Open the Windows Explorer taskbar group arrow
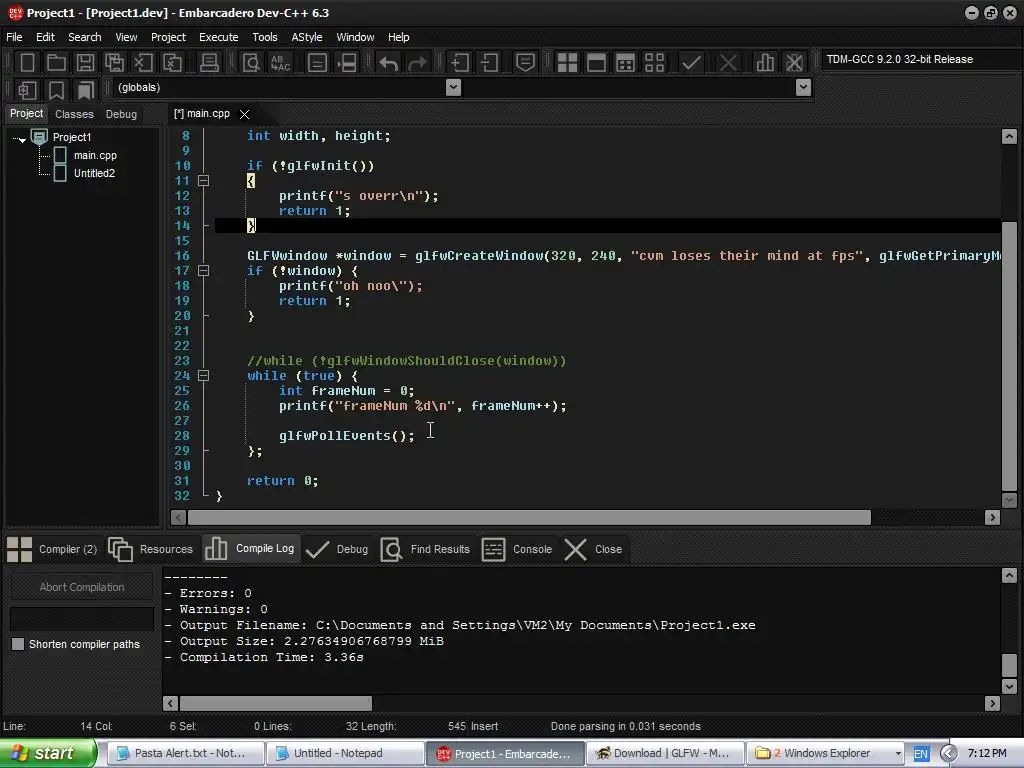Image resolution: width=1024 pixels, height=768 pixels. [898, 754]
